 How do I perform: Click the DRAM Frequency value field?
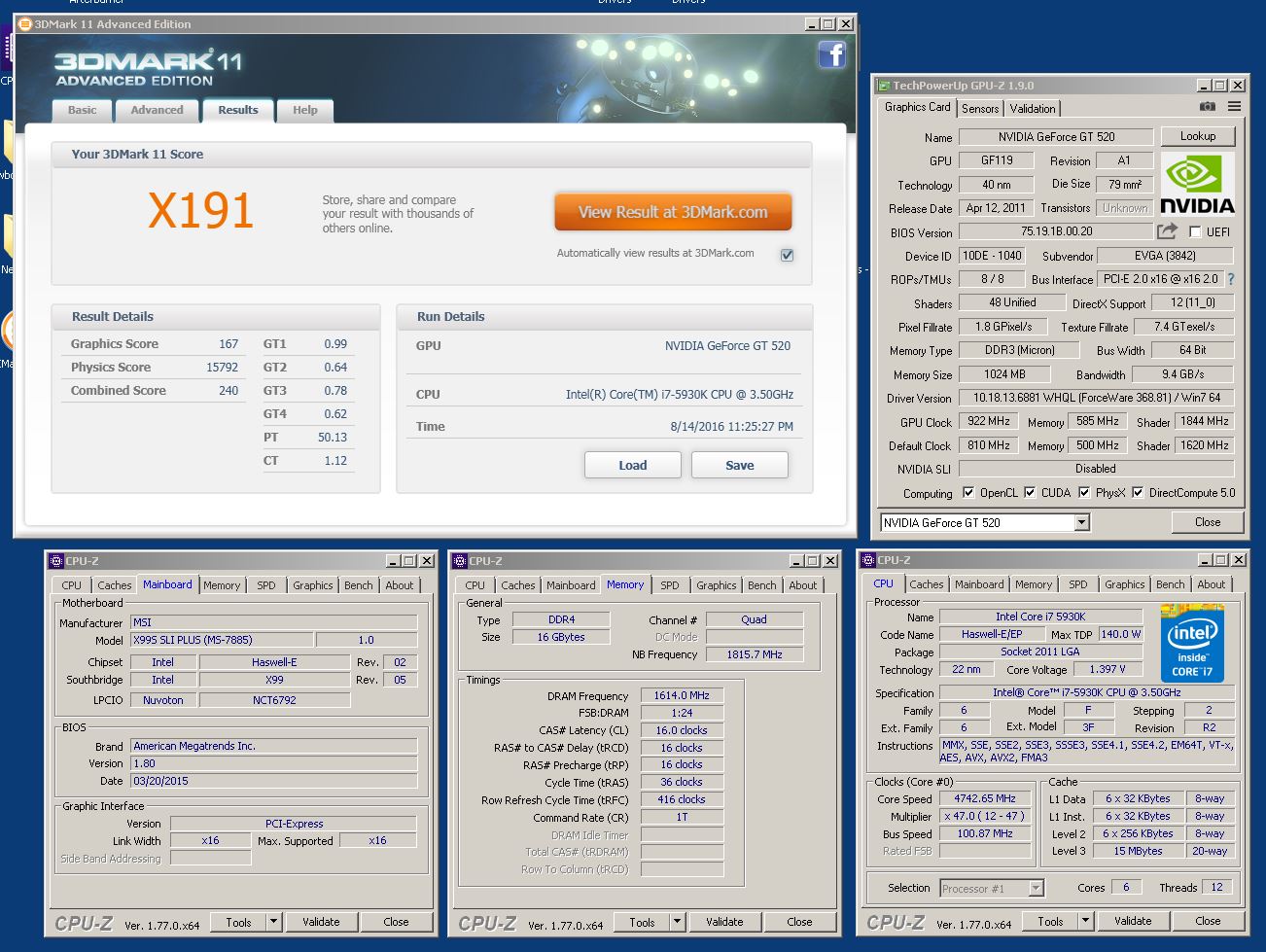click(x=682, y=695)
